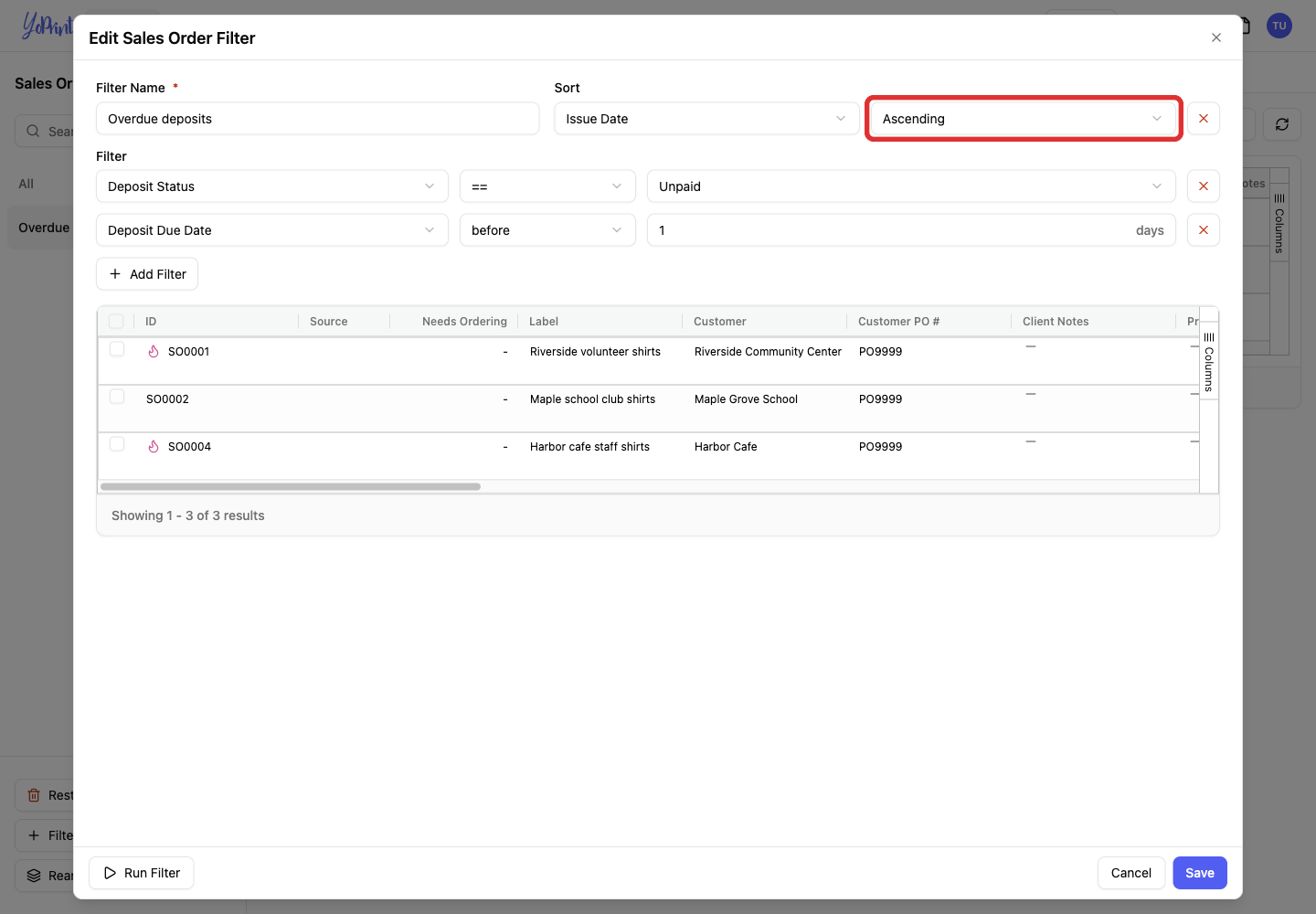
Task: Open the Columns panel in the results table
Action: [x=1209, y=361]
